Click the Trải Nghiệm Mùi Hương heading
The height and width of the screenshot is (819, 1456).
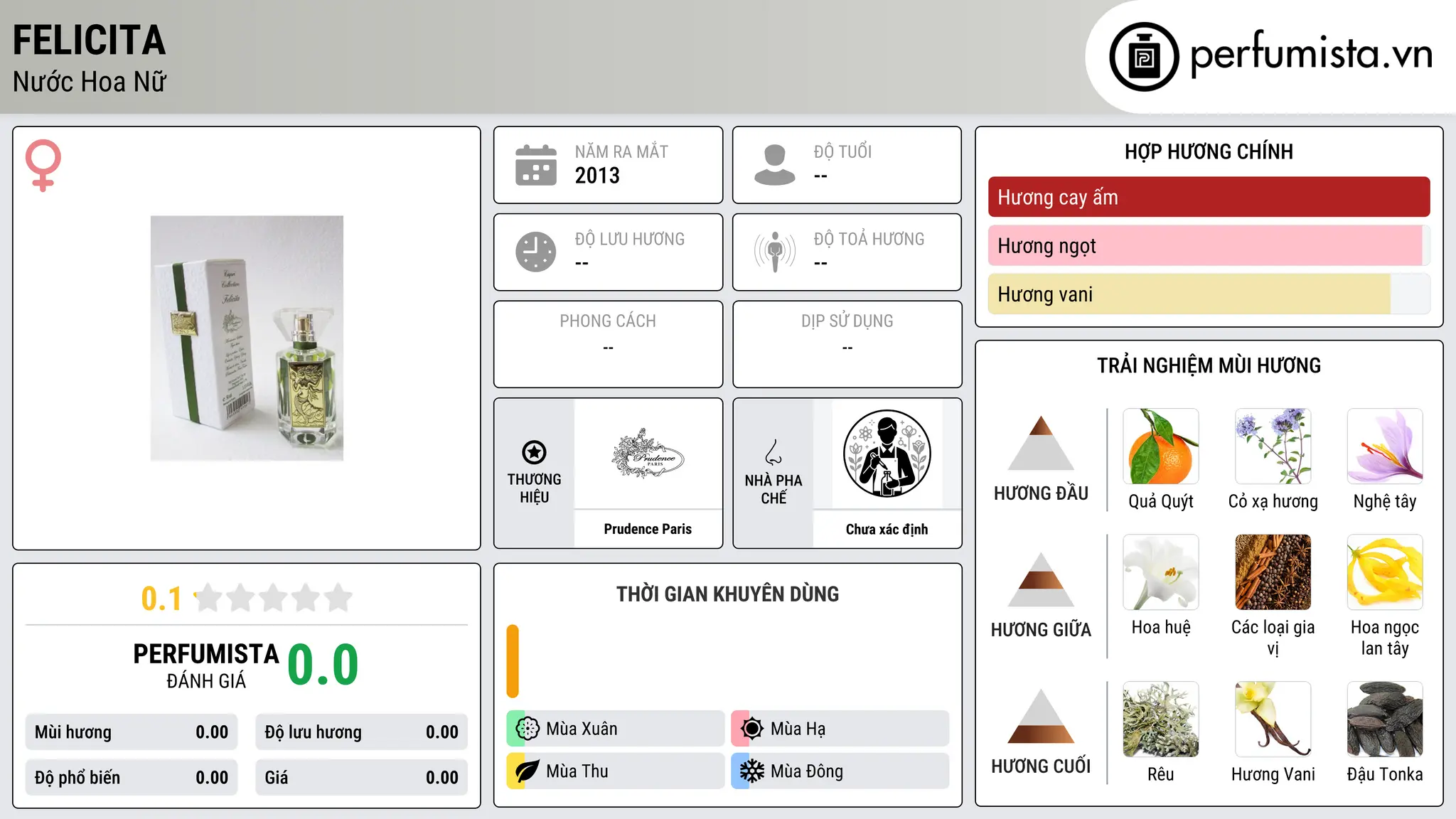(x=1209, y=365)
